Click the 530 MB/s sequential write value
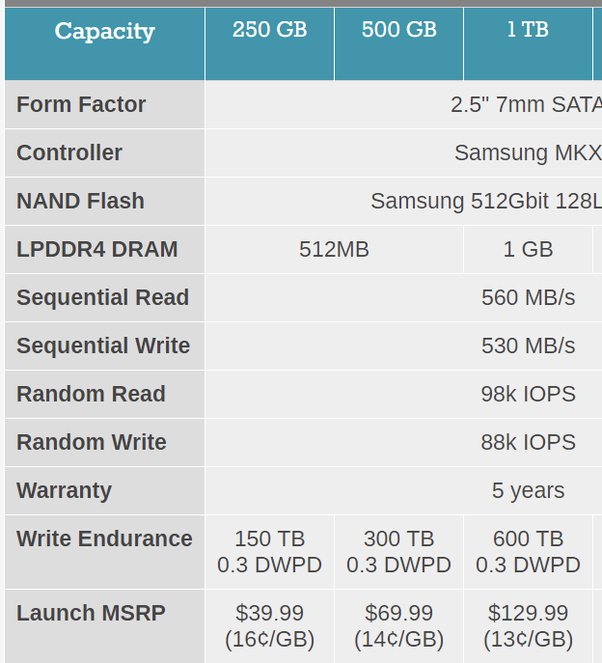The image size is (602, 663). point(528,345)
